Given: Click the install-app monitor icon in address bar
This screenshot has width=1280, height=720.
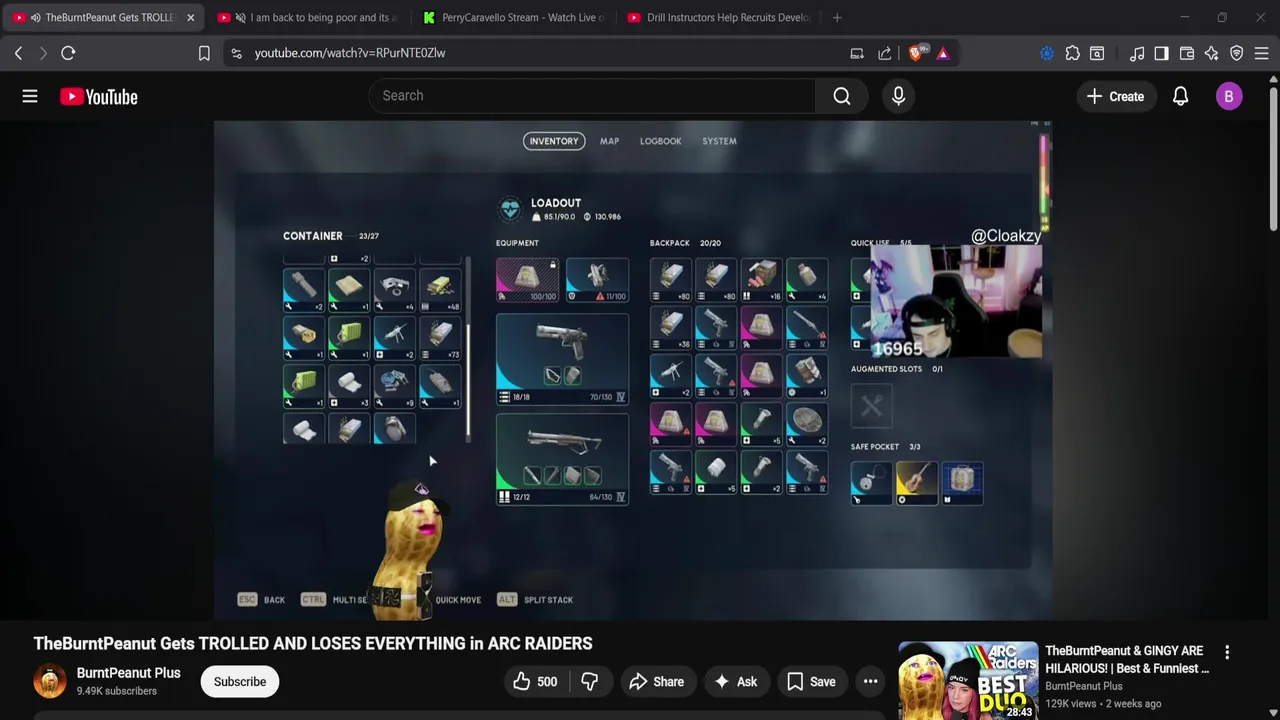Looking at the screenshot, I should (857, 53).
